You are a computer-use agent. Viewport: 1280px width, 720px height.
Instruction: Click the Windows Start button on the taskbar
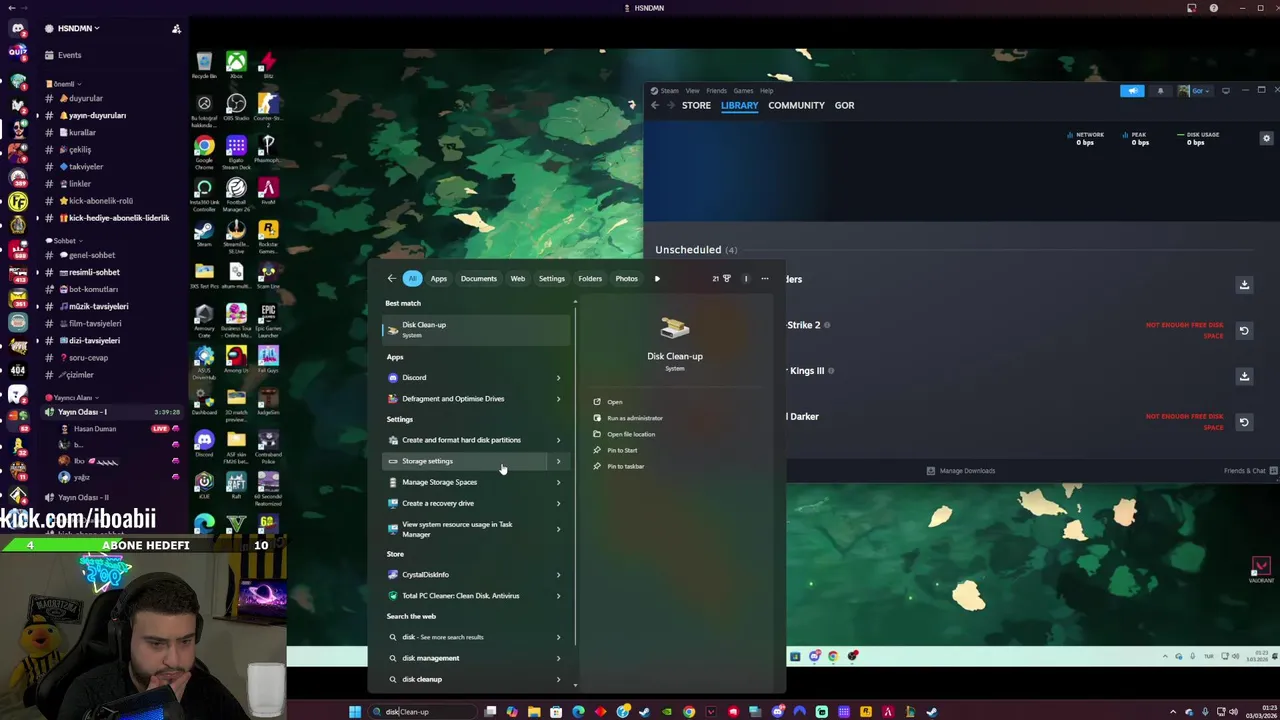pos(355,712)
